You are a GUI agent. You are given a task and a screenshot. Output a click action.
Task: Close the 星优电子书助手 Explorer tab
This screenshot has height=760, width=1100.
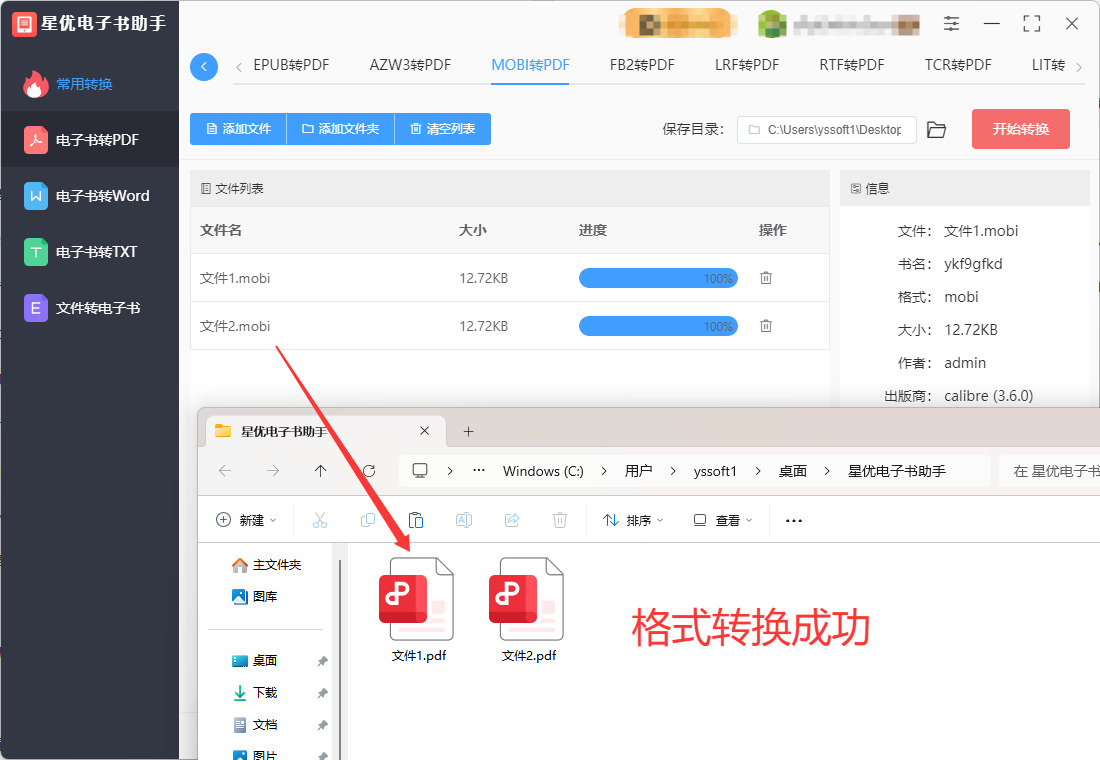424,431
